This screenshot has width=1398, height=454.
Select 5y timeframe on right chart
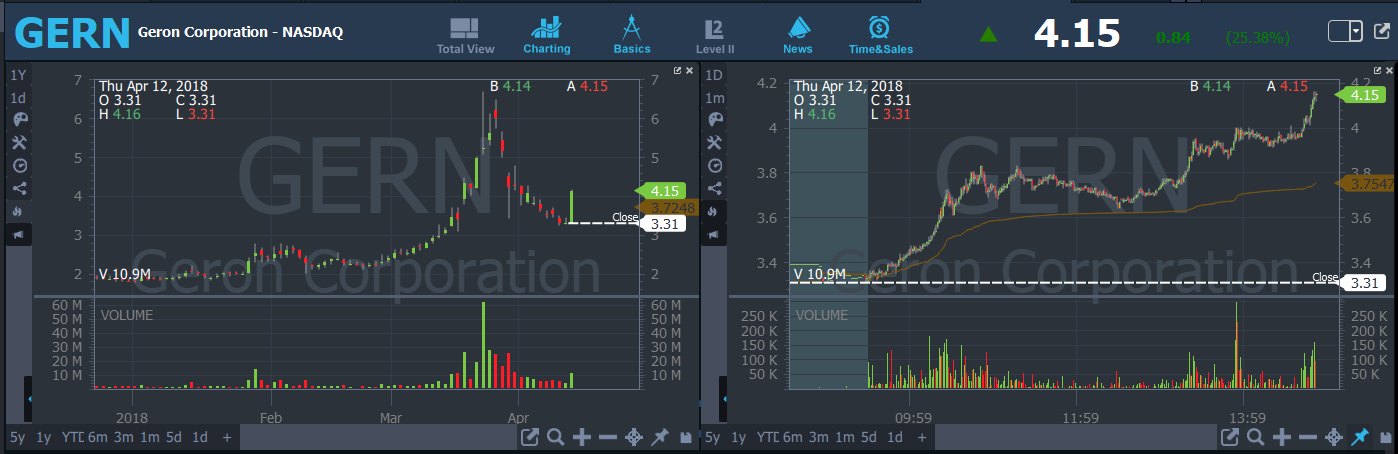714,437
